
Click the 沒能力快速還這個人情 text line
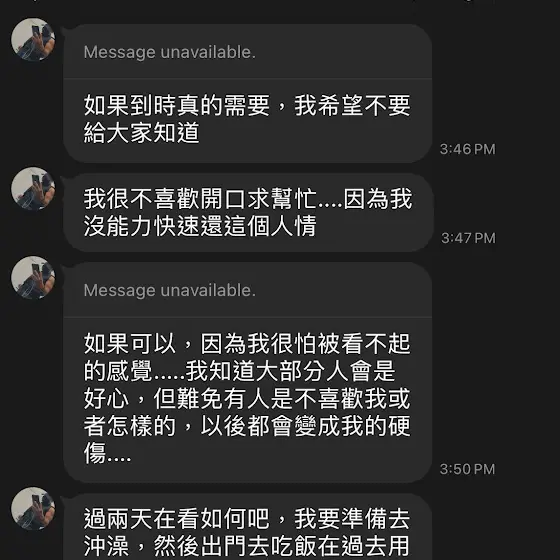click(200, 226)
